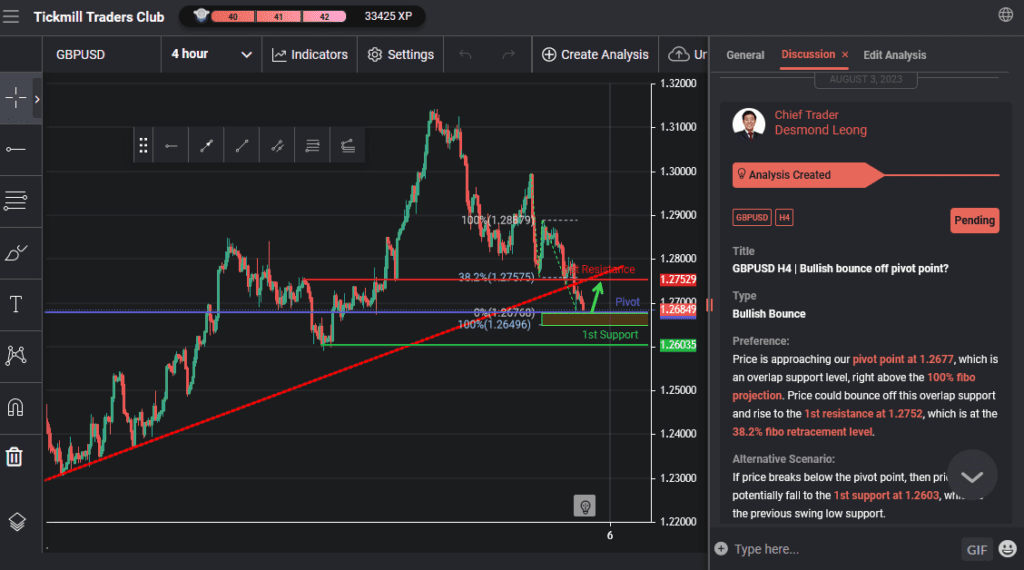Select the horizontal line drawing tool
Image resolution: width=1024 pixels, height=570 pixels.
click(x=16, y=149)
